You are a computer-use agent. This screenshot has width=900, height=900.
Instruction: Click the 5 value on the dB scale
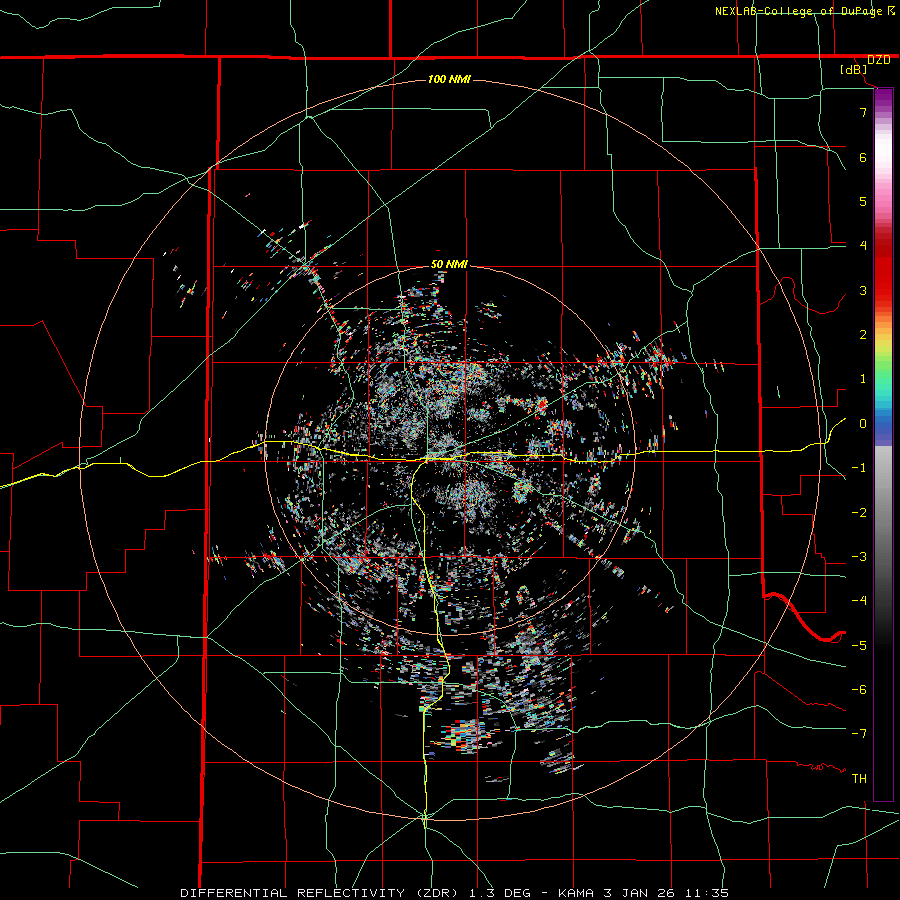click(863, 201)
